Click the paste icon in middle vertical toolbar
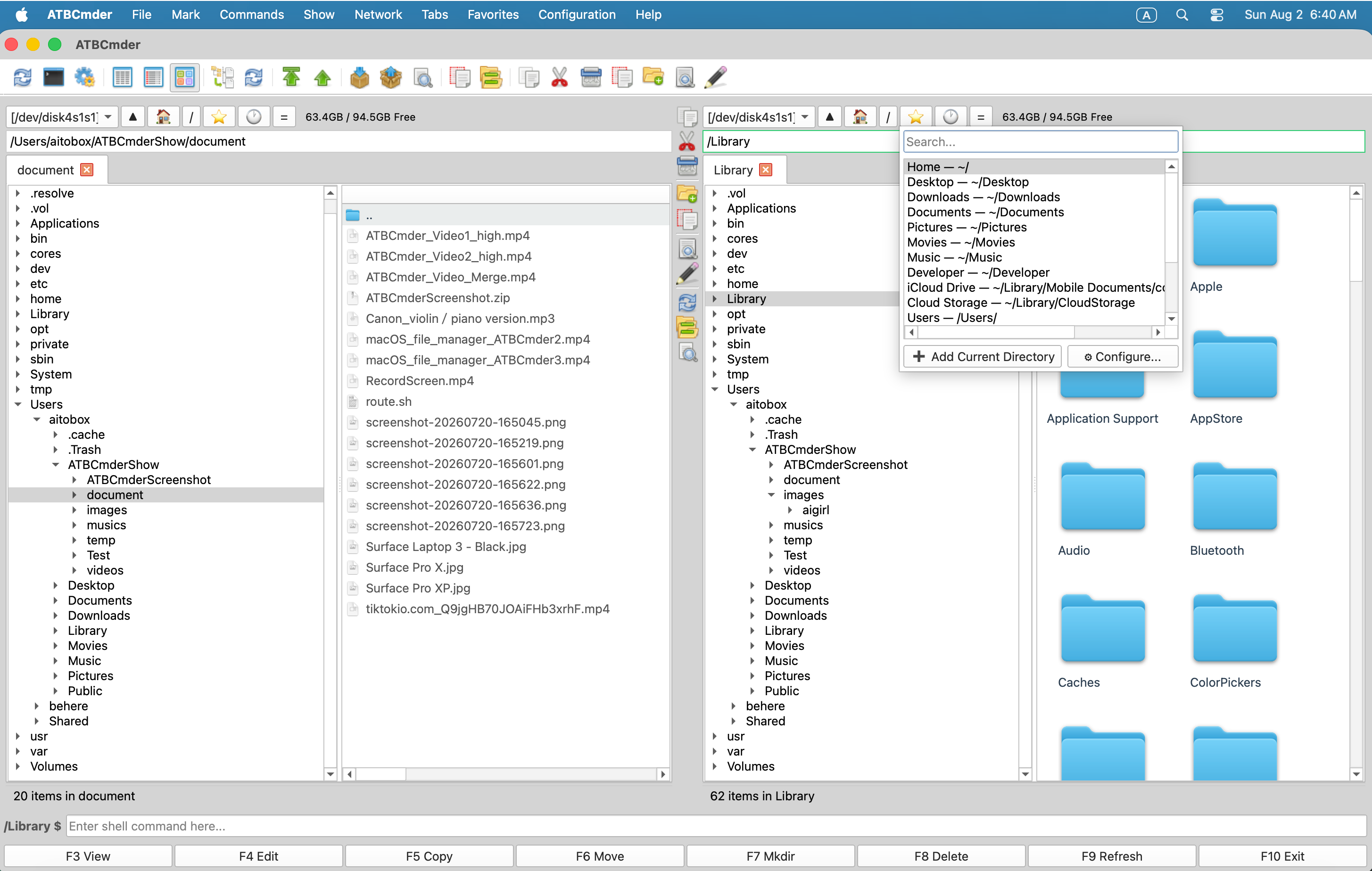Image resolution: width=1372 pixels, height=871 pixels. click(x=687, y=166)
